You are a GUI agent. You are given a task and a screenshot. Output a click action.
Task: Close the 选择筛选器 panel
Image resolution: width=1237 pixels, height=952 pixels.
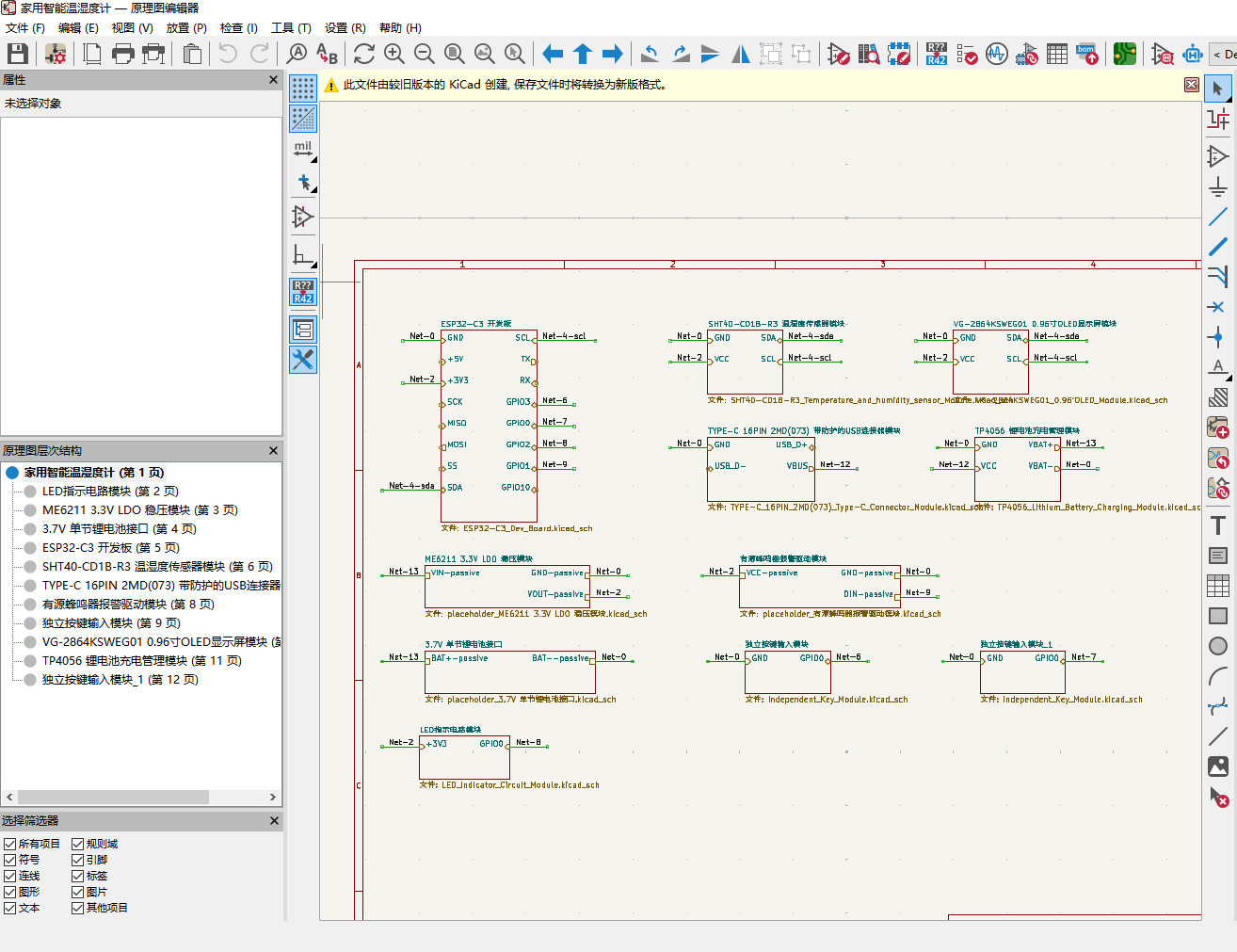tap(274, 821)
